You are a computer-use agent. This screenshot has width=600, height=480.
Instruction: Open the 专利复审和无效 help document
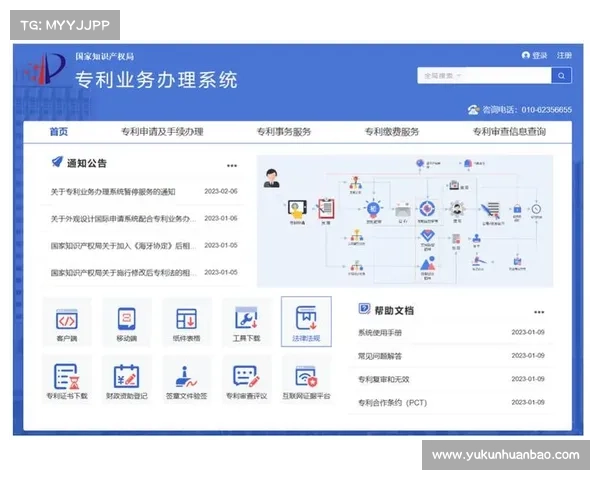pos(383,379)
